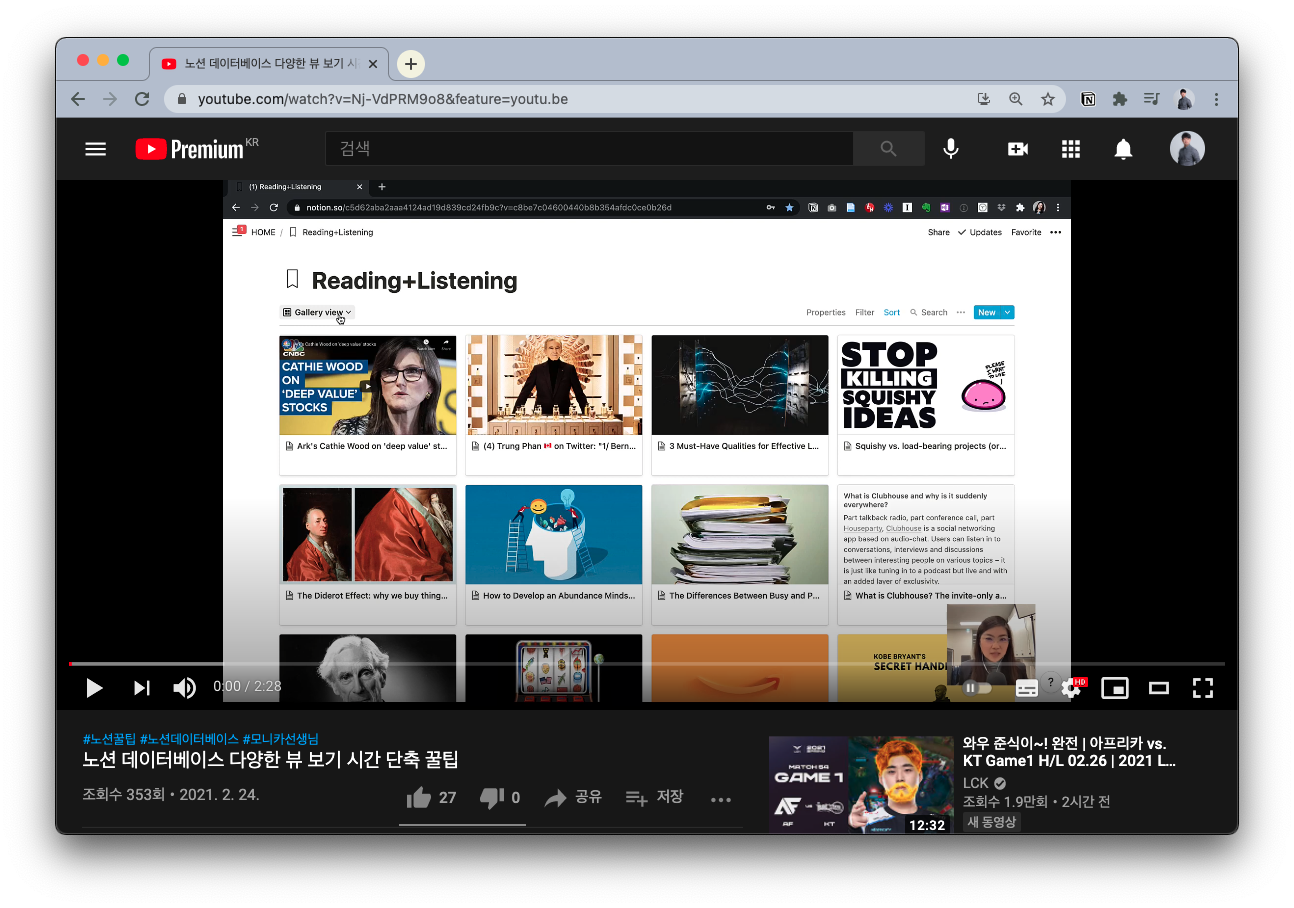This screenshot has width=1294, height=908.
Task: Open a new Chrome tab
Action: (411, 64)
